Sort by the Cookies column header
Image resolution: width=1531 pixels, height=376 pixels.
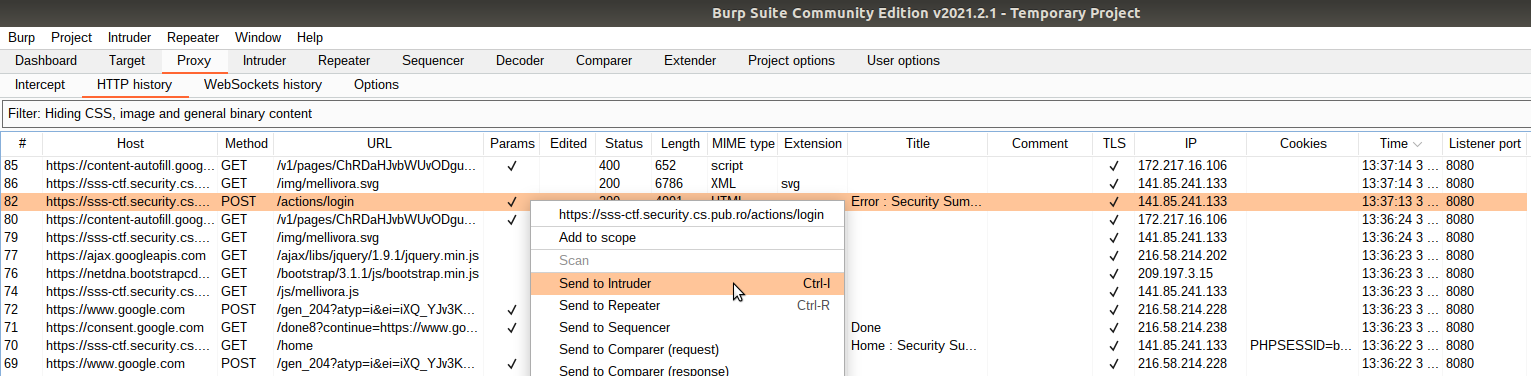point(1303,144)
